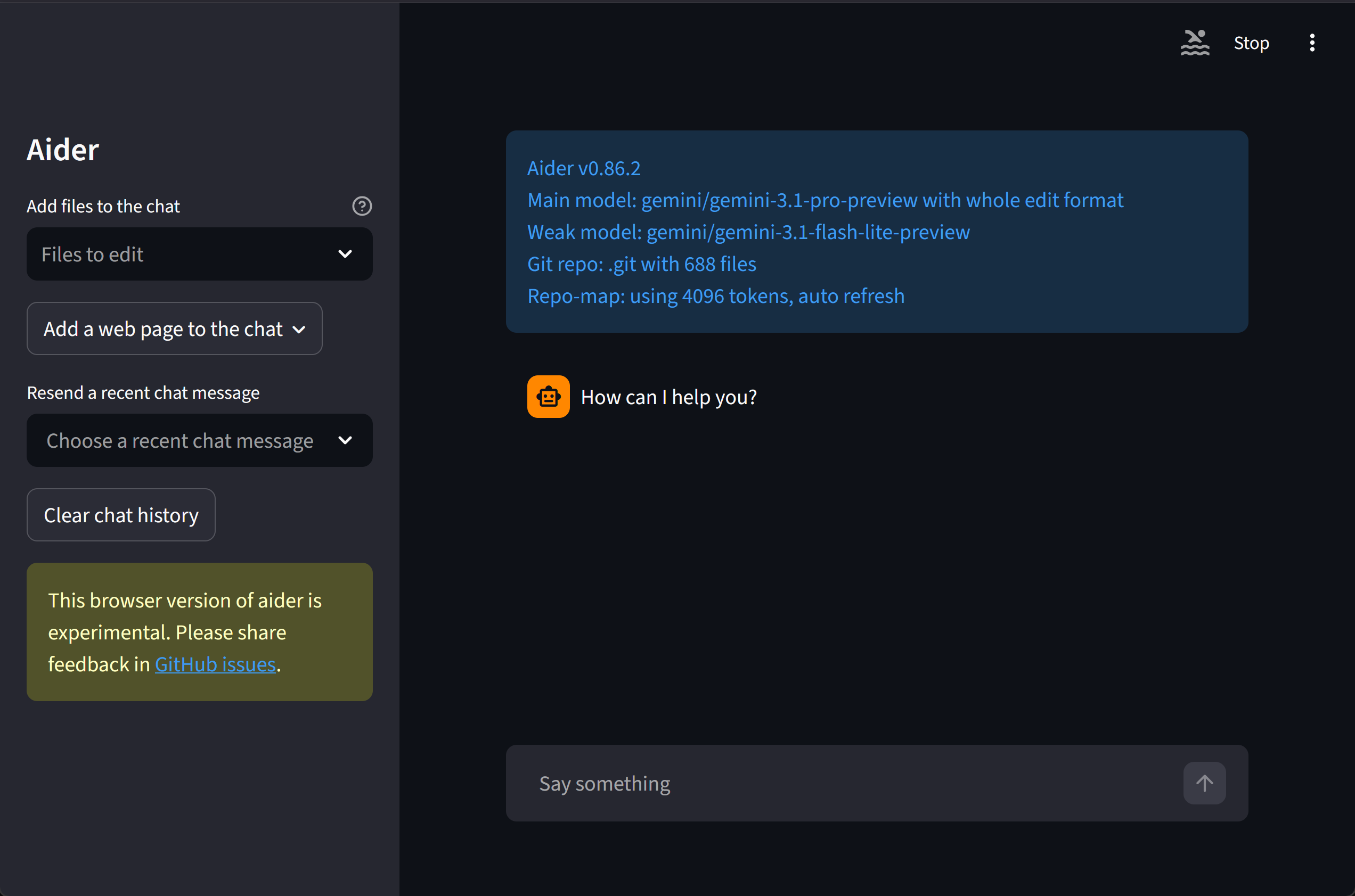
Task: Click the send message arrow
Action: [1204, 783]
